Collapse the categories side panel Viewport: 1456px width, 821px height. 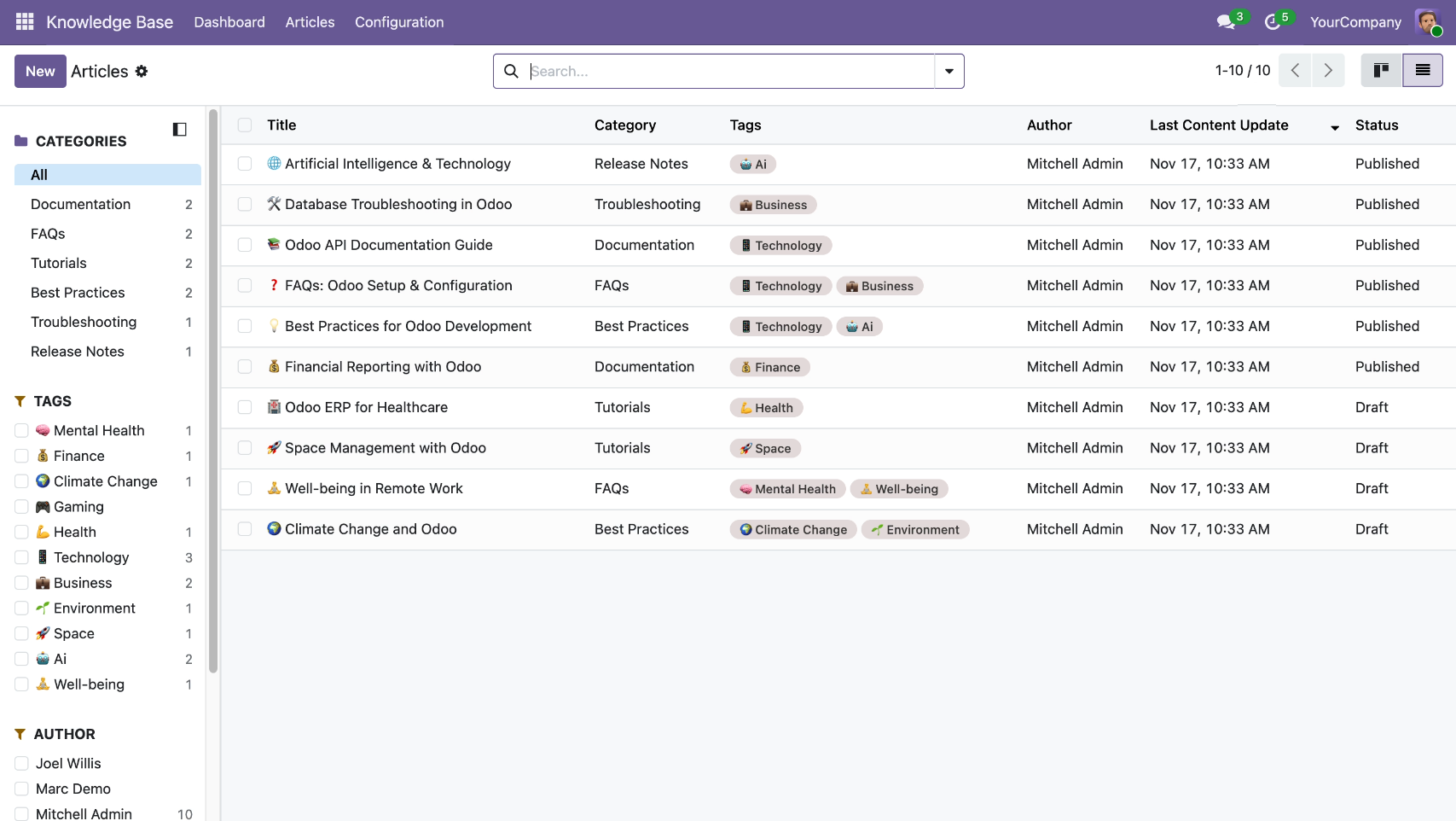(x=179, y=130)
